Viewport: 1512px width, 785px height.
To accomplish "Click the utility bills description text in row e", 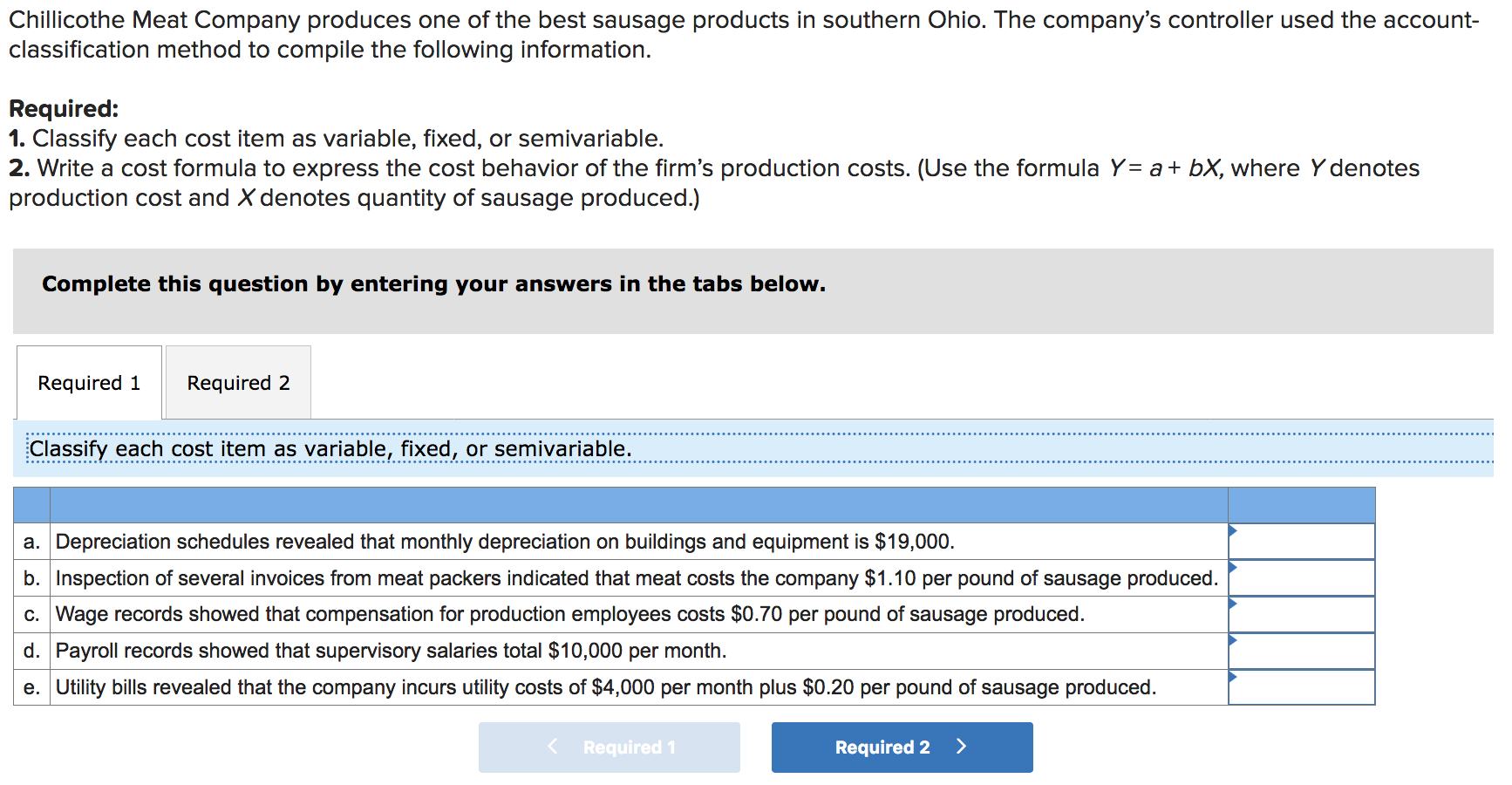I will pos(606,687).
